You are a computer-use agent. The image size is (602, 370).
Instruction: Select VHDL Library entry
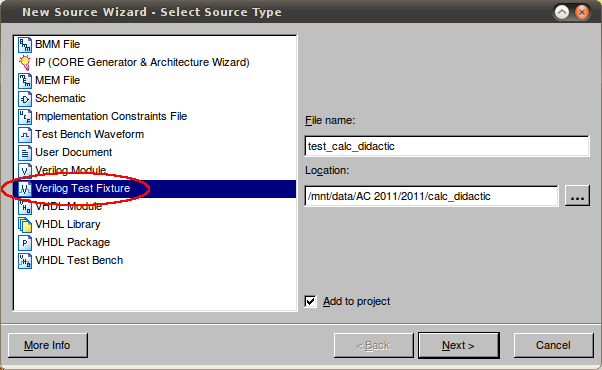(x=68, y=225)
